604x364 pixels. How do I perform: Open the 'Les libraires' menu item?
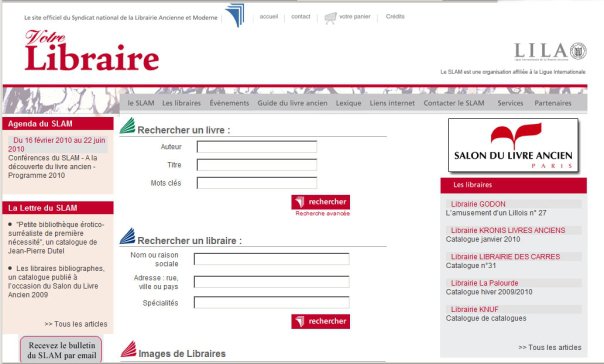181,103
